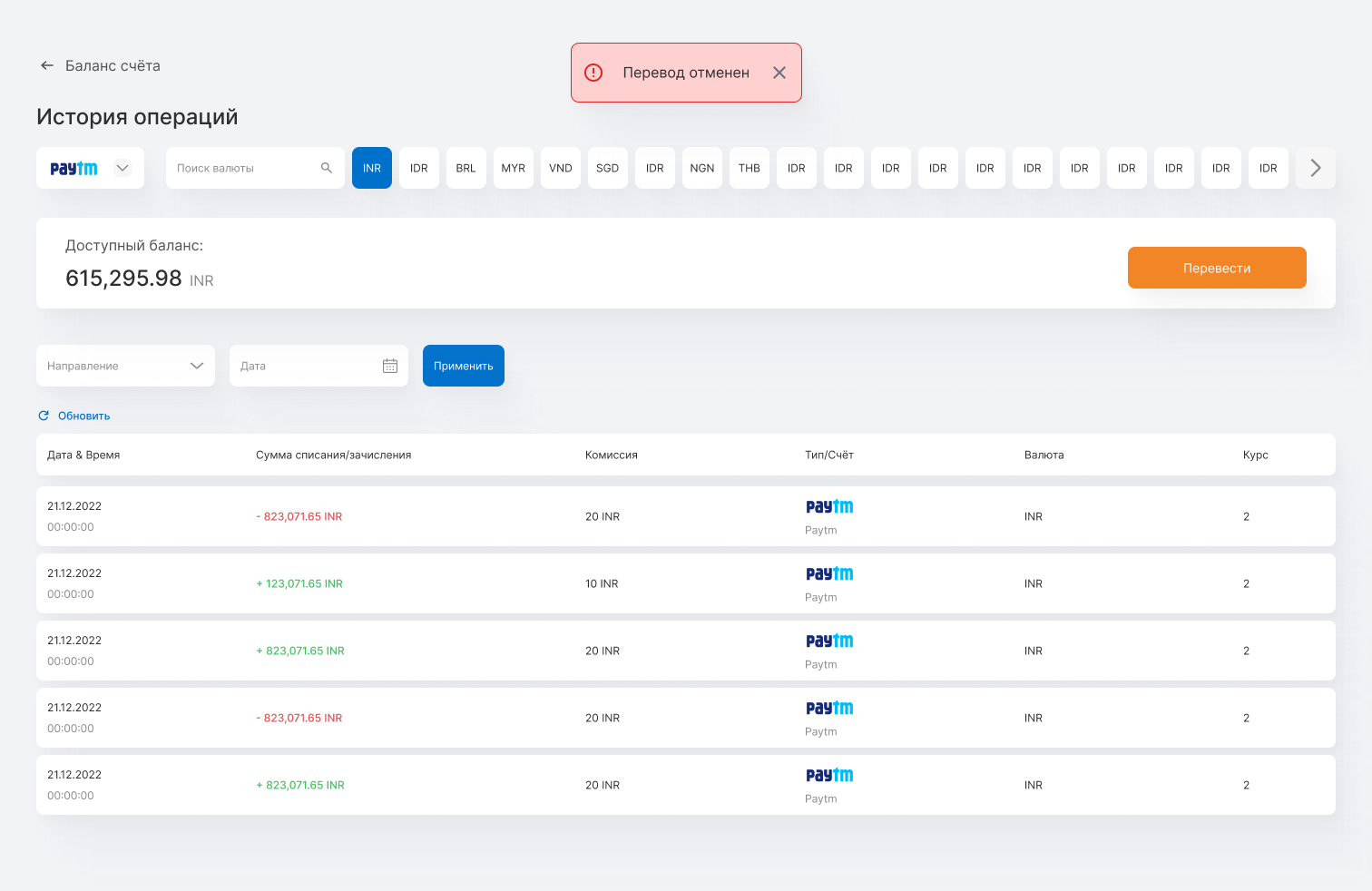
Task: Click the Paytm logo in the first table row
Action: pos(828,506)
